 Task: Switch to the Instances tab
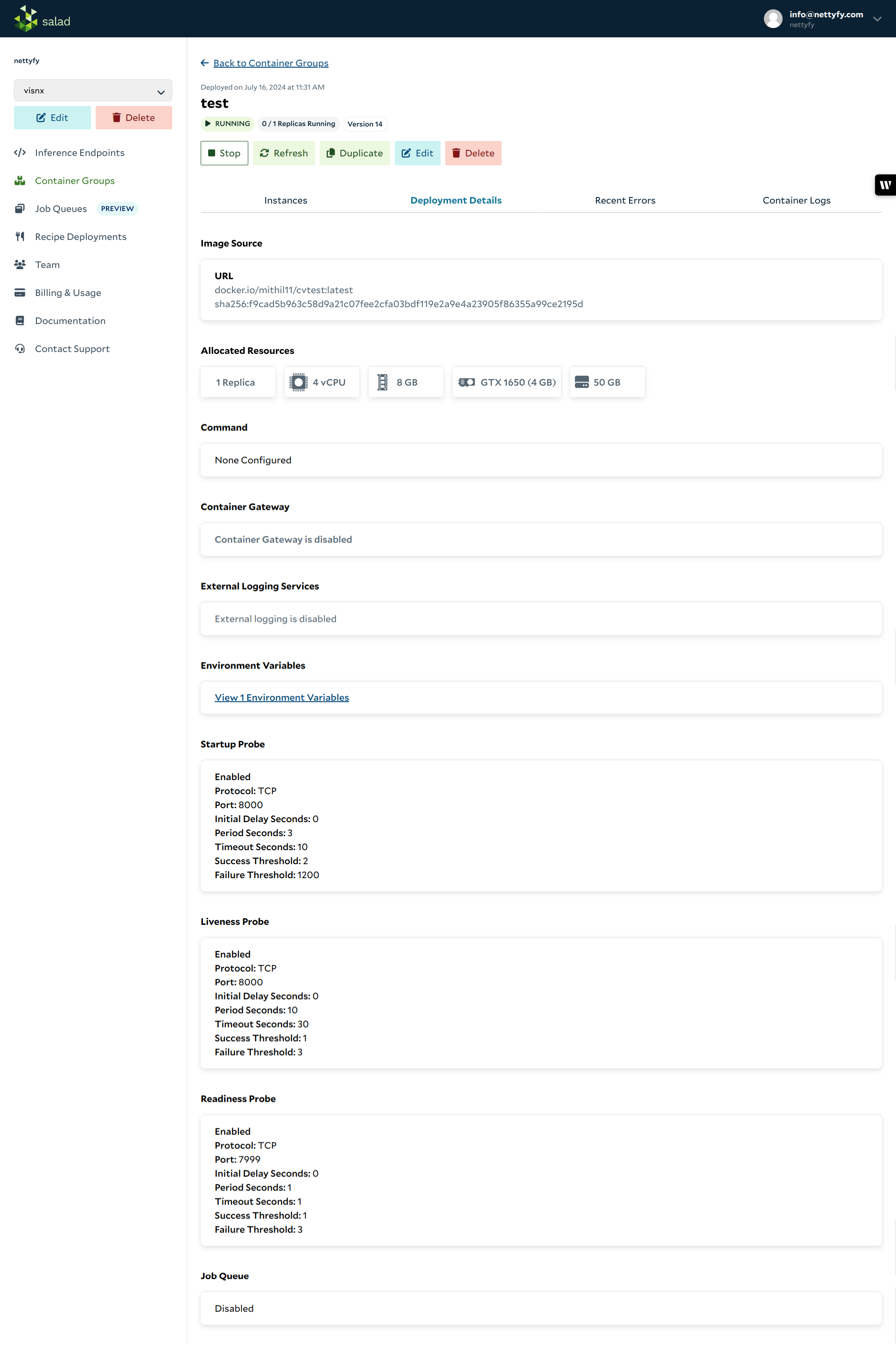pos(285,200)
